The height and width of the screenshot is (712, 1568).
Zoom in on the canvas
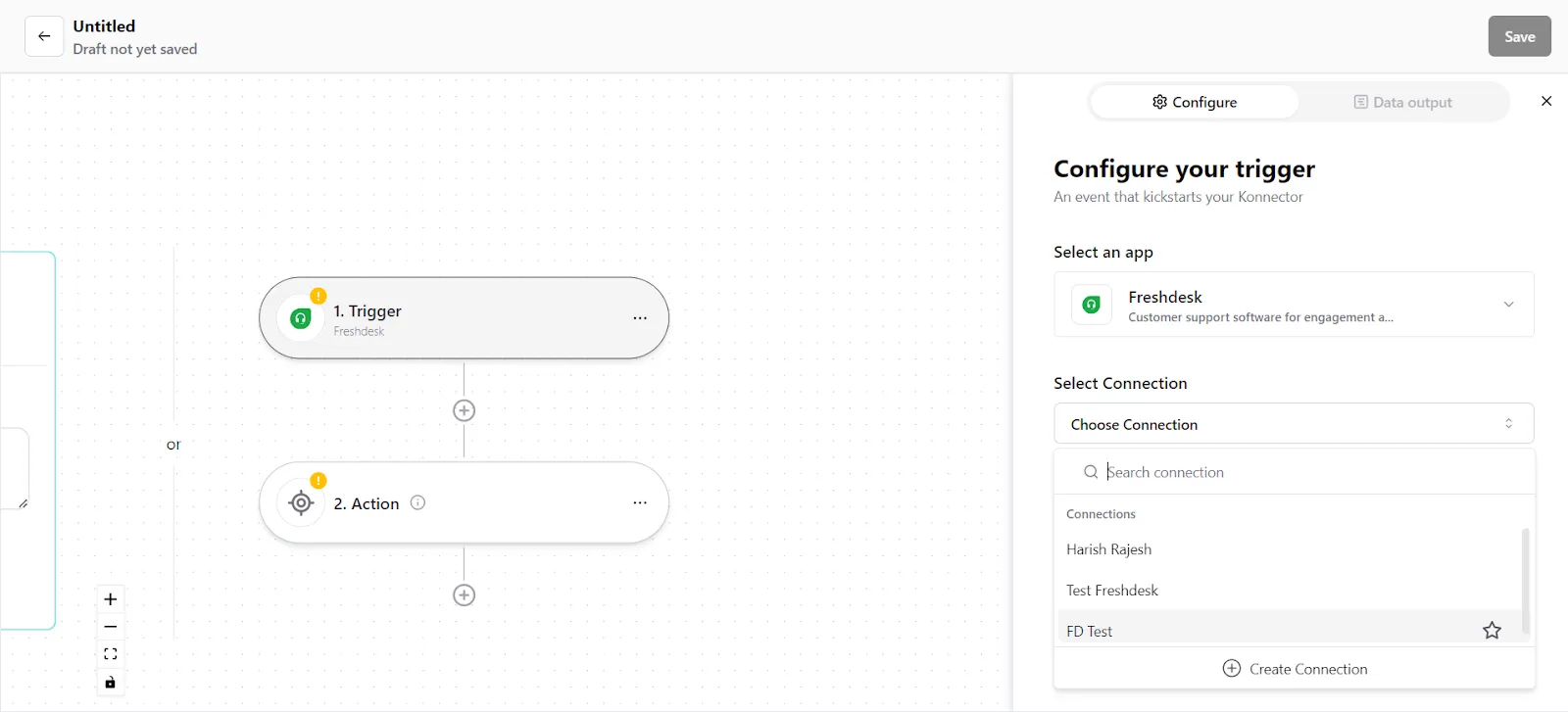click(111, 599)
